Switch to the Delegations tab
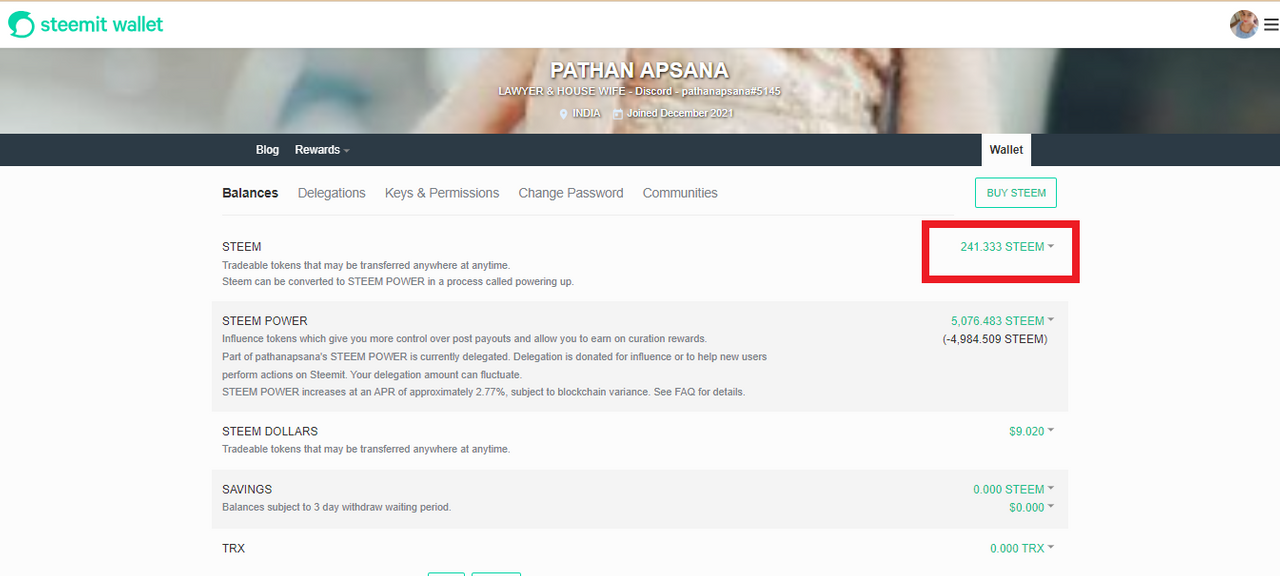Screen dimensions: 1280x576 pyautogui.click(x=331, y=193)
